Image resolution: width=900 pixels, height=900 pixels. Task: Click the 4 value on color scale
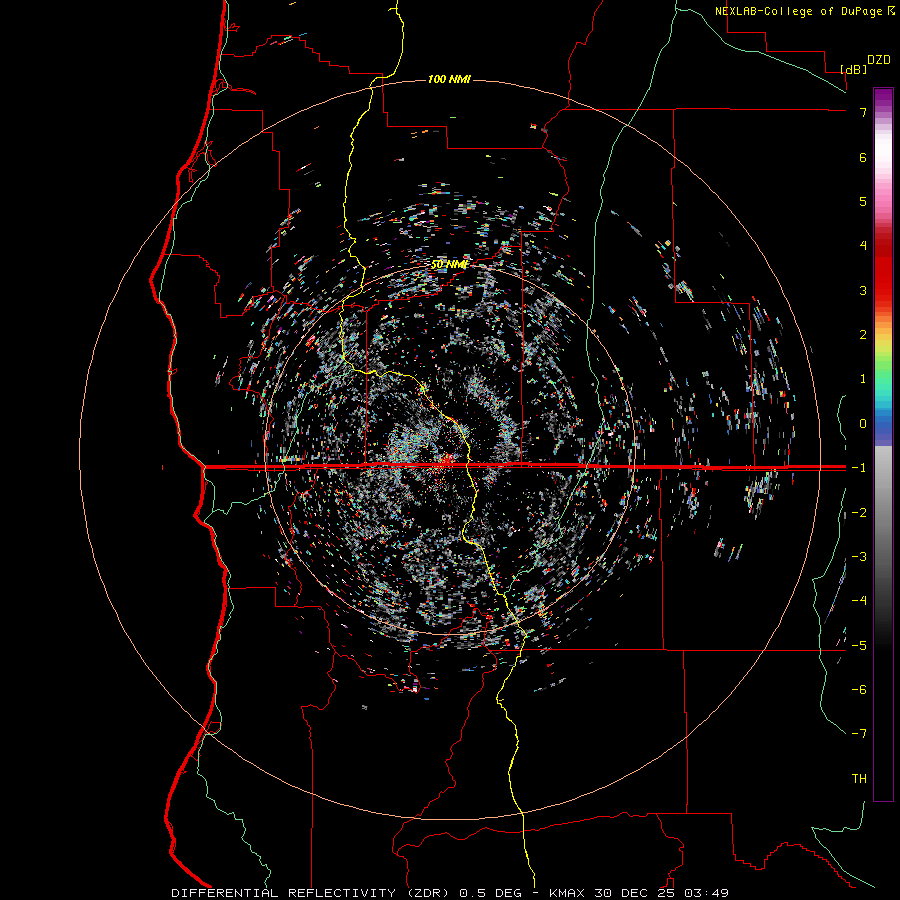point(863,246)
